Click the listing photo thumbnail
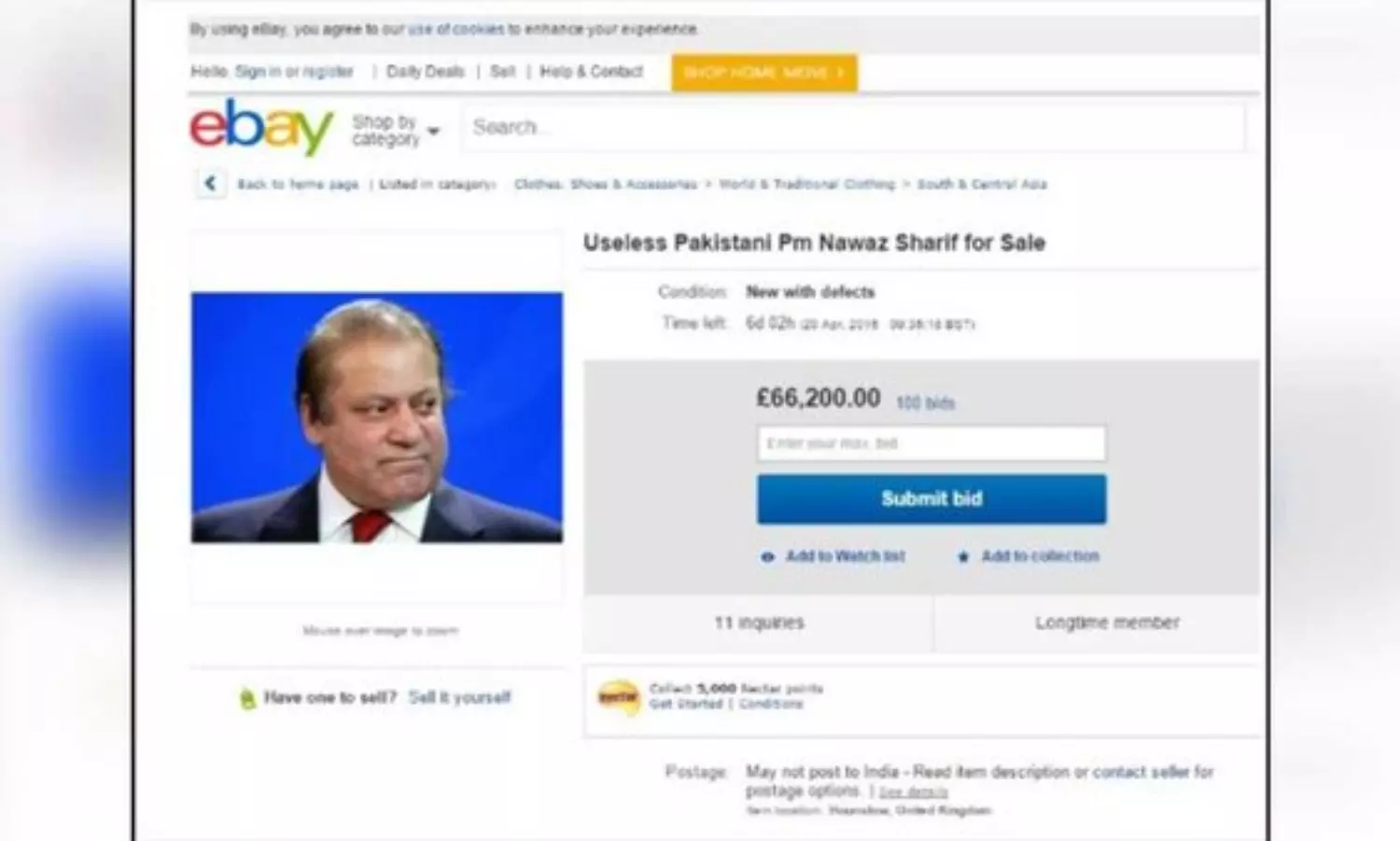 coord(377,417)
